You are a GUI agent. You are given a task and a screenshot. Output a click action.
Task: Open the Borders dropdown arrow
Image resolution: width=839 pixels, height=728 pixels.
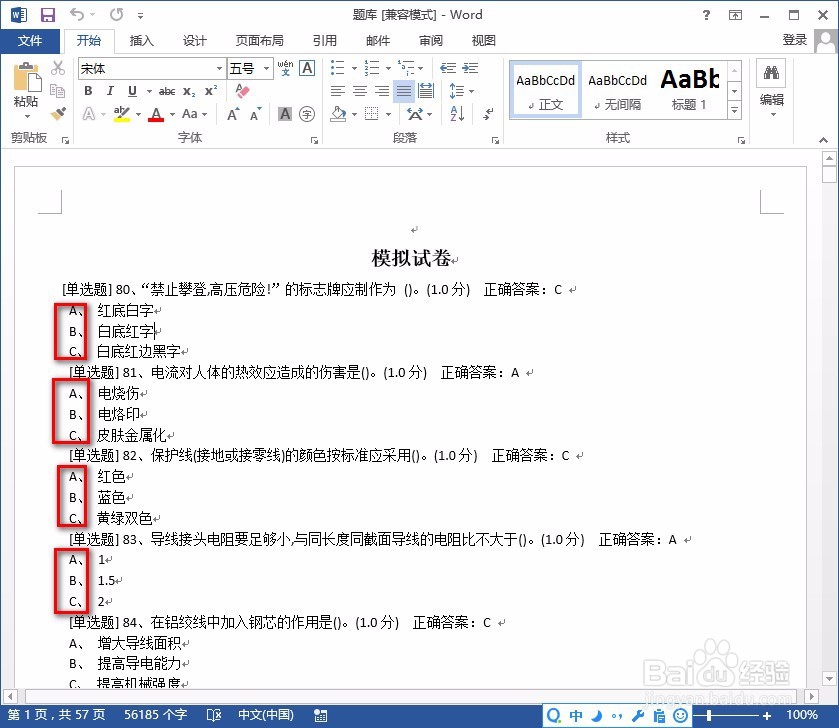(x=388, y=114)
